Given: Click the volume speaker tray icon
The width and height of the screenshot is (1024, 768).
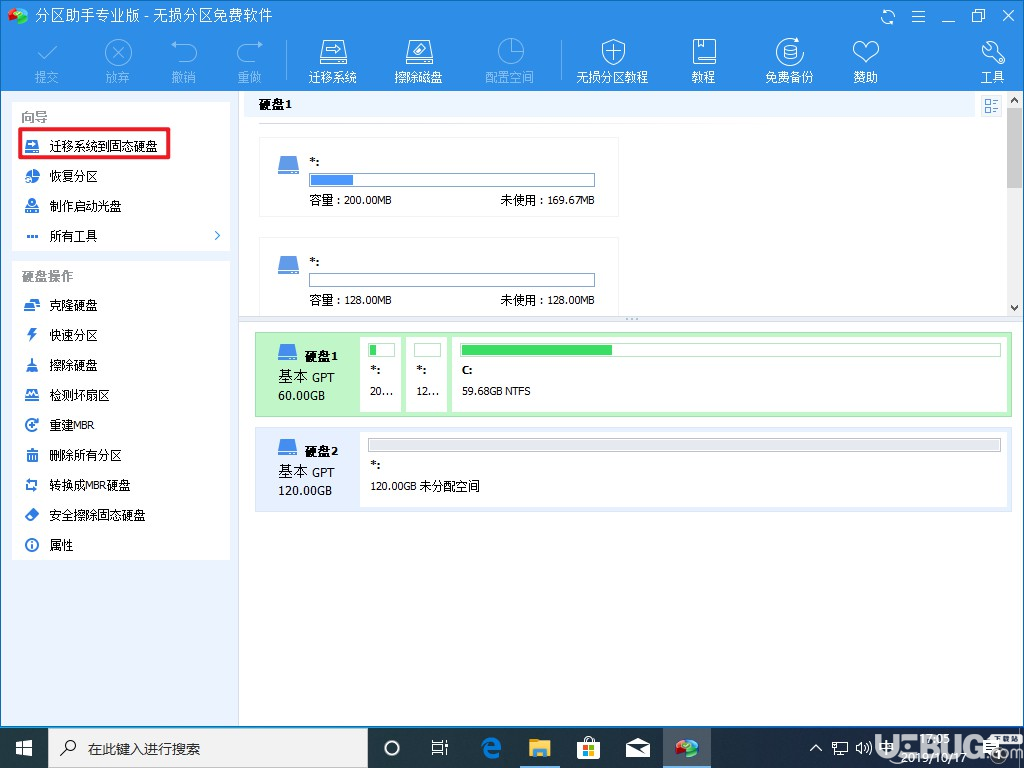Looking at the screenshot, I should tap(863, 748).
